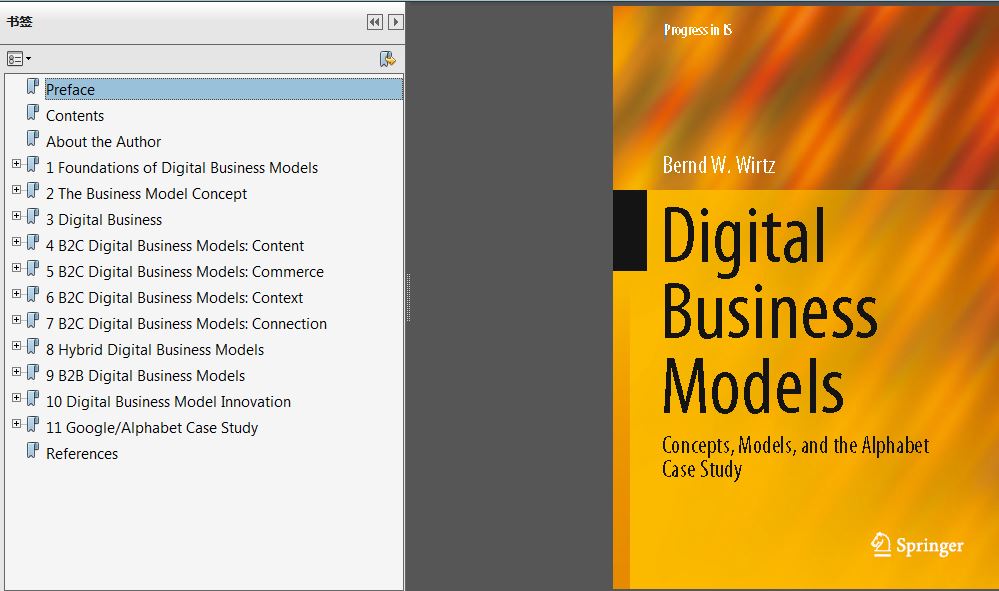Click bookmark icon beside chapter 1 Foundations

tap(32, 164)
